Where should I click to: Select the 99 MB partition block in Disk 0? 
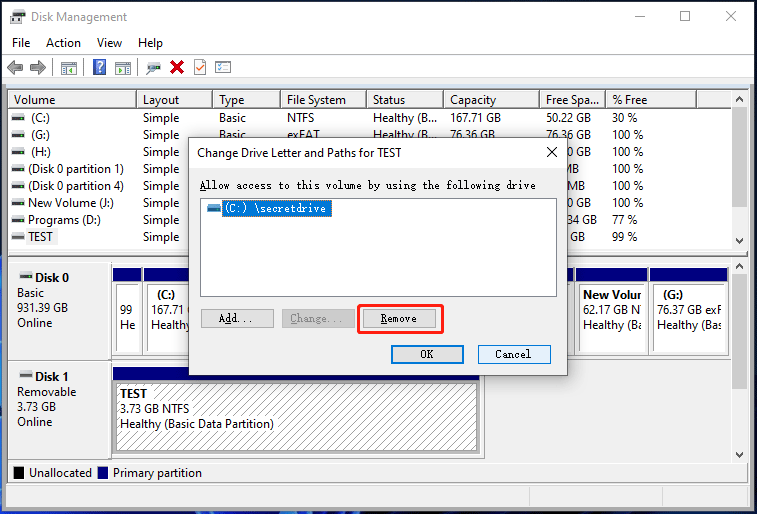tap(127, 318)
